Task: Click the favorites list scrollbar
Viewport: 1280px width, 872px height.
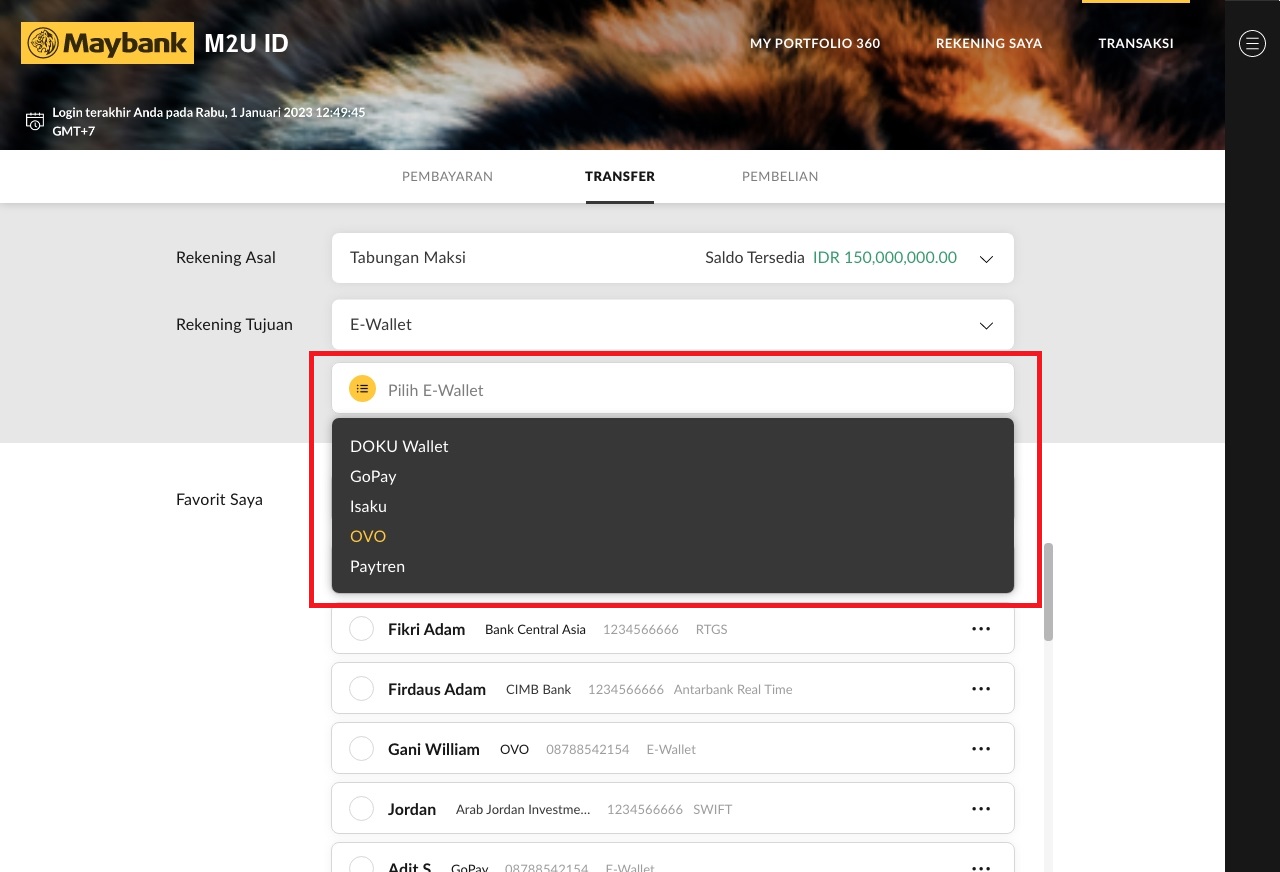Action: tap(1048, 592)
